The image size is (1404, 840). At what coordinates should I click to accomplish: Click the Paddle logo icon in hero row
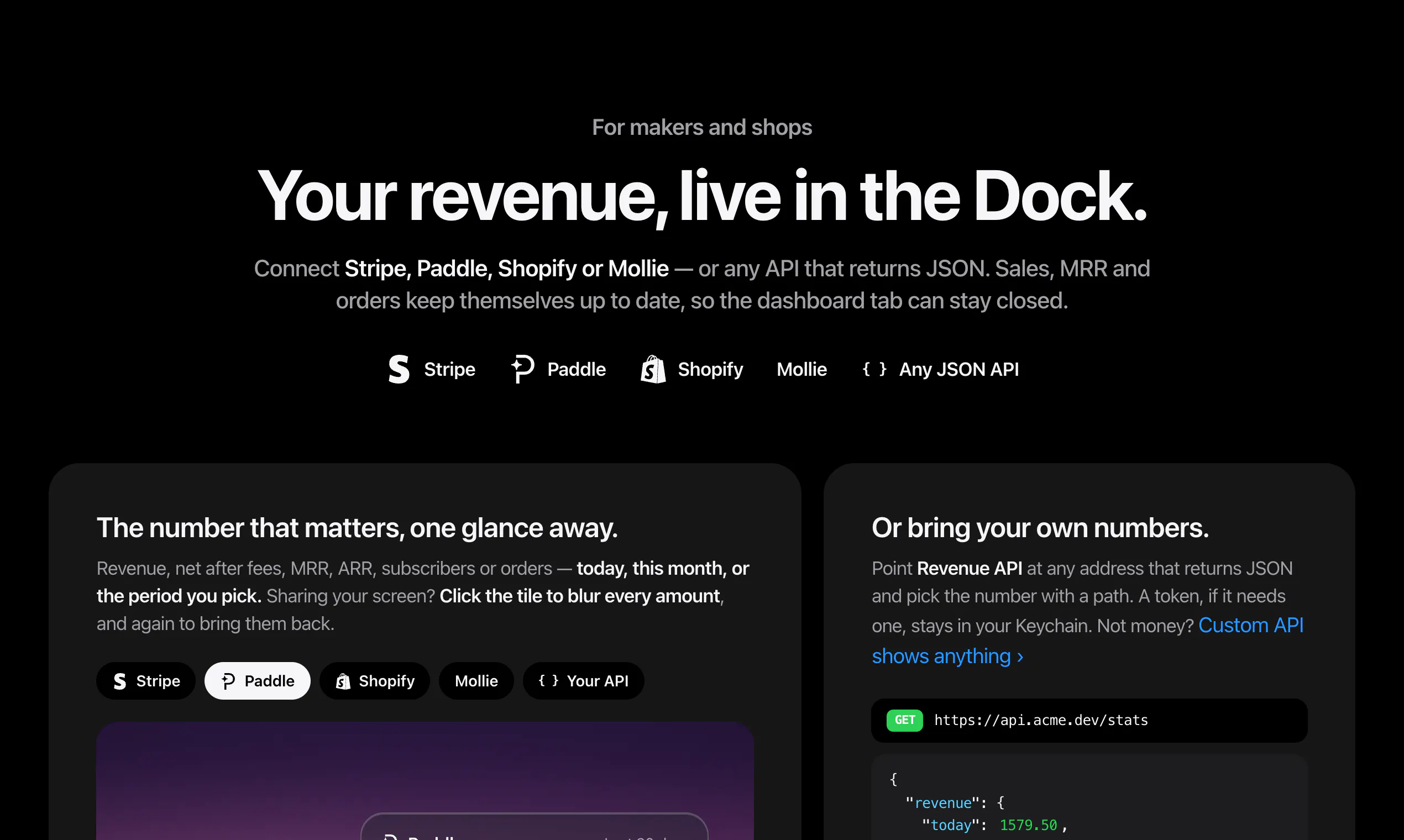522,369
